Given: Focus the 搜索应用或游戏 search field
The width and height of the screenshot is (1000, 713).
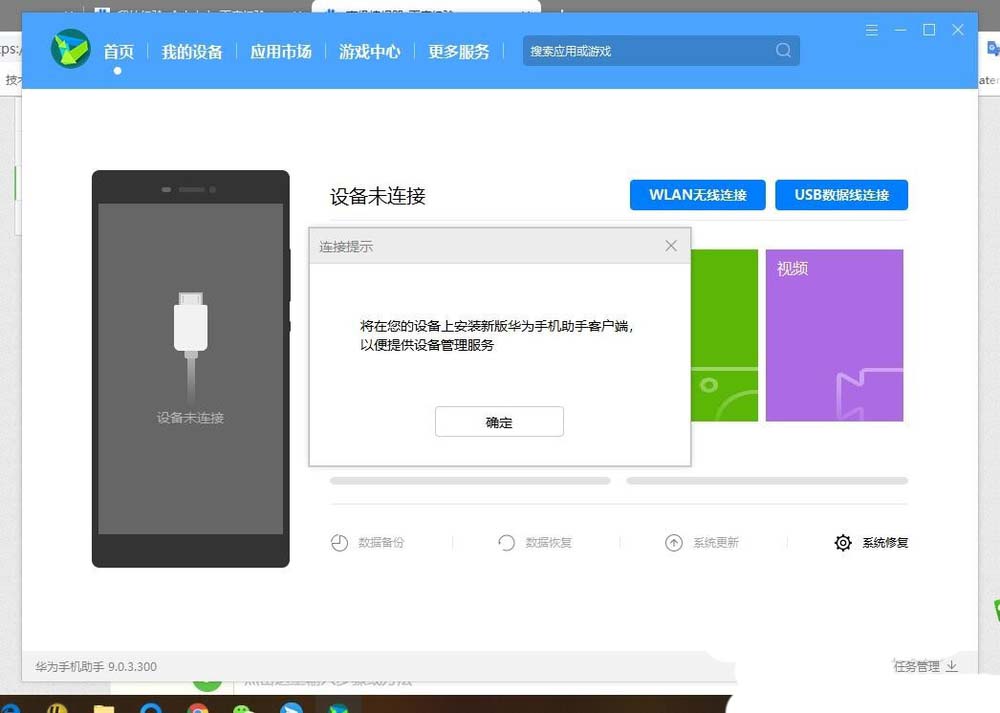Looking at the screenshot, I should pos(661,50).
